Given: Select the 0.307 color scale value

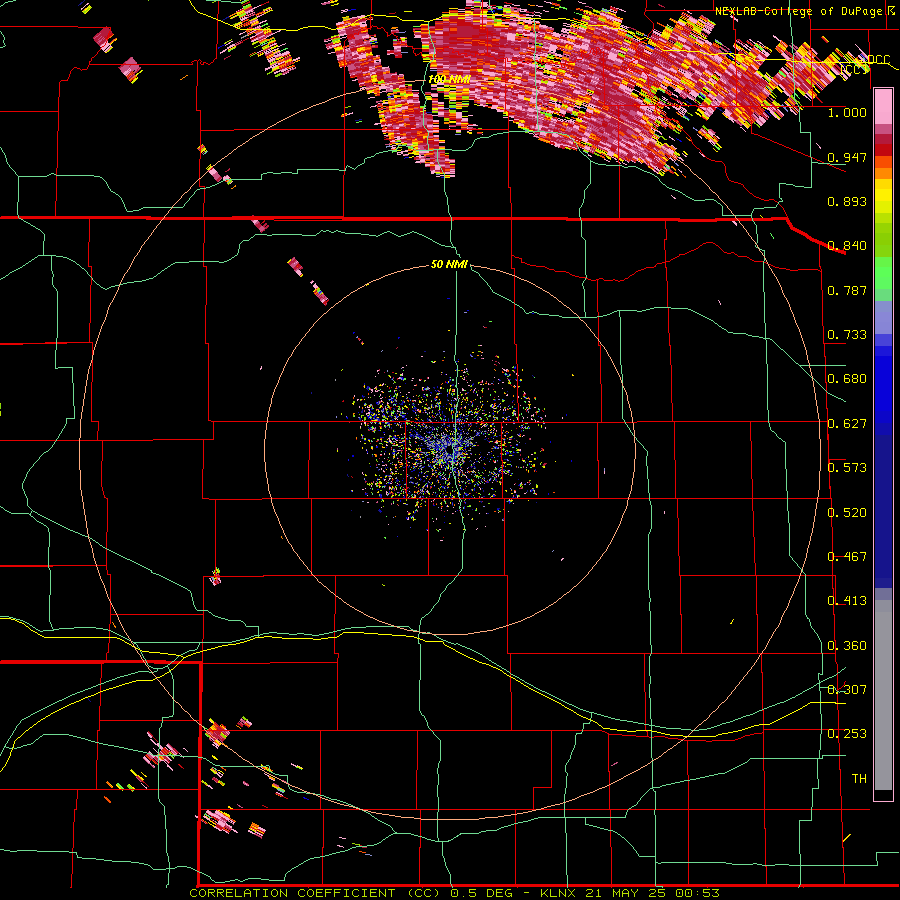Looking at the screenshot, I should tap(847, 690).
